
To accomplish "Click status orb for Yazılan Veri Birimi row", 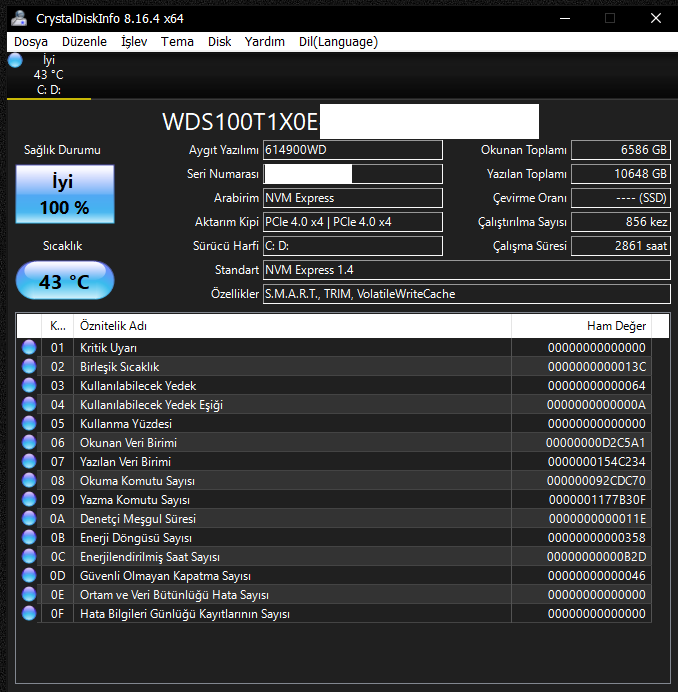I will point(29,462).
